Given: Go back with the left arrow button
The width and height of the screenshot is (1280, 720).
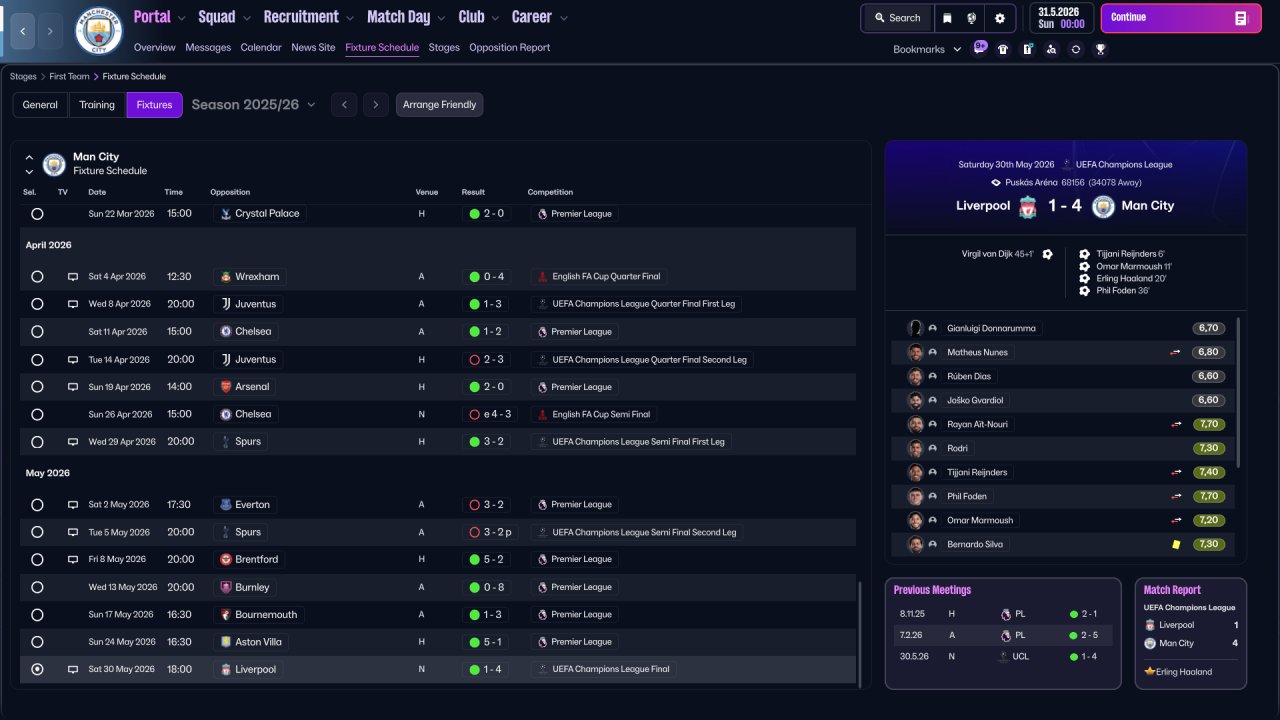Looking at the screenshot, I should (22, 31).
